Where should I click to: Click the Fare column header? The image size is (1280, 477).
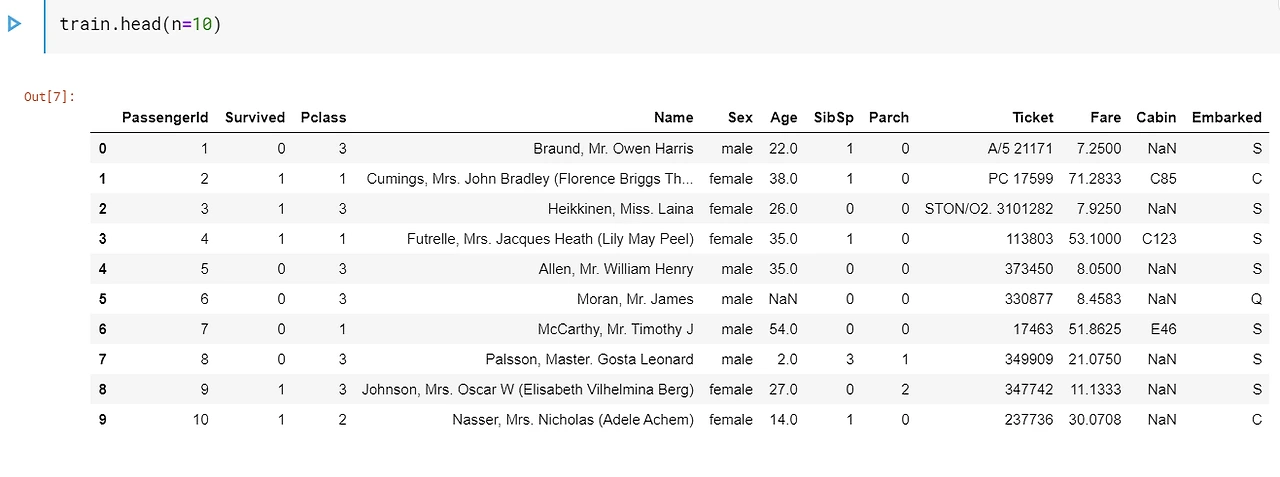tap(1105, 117)
